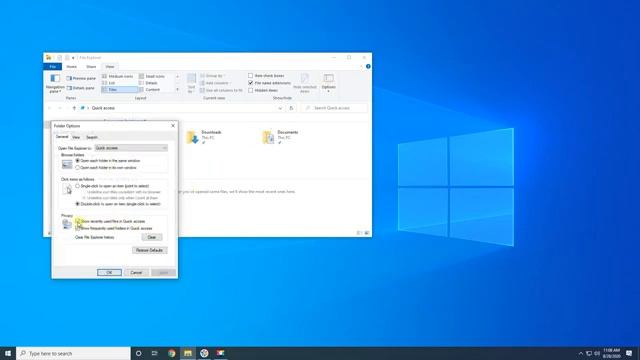Switch to the Home ribbon tab

pos(71,67)
